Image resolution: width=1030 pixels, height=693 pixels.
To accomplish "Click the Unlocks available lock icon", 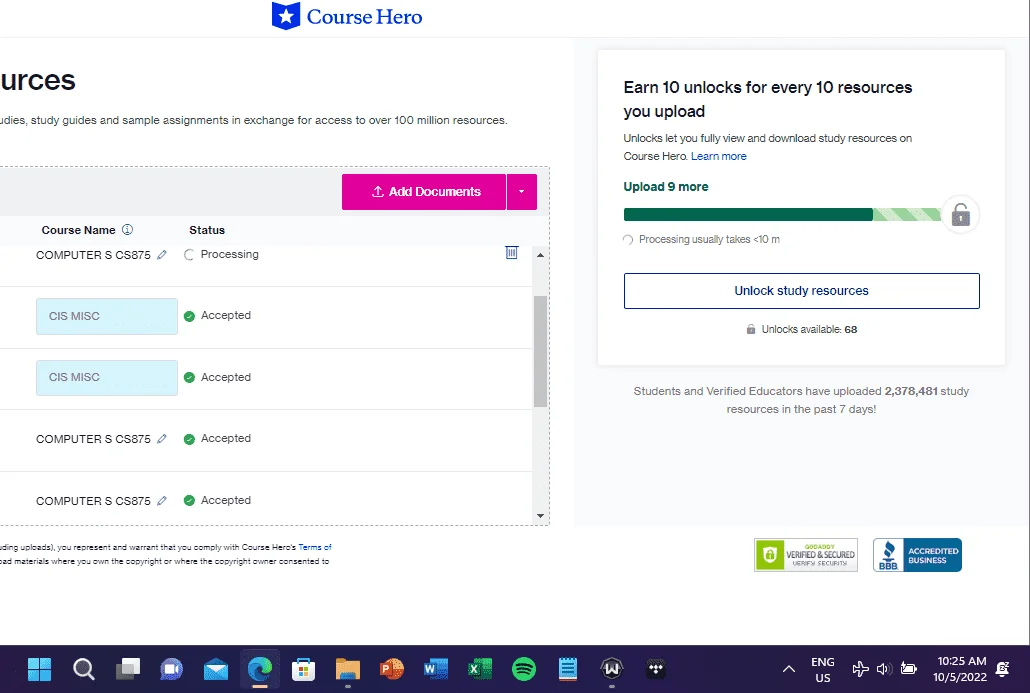I will [751, 329].
